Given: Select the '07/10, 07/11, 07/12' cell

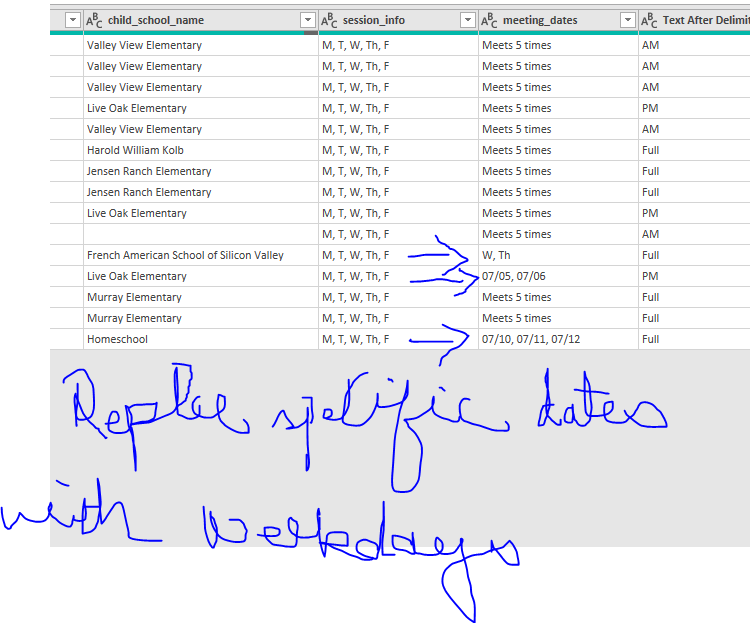Looking at the screenshot, I should [558, 339].
